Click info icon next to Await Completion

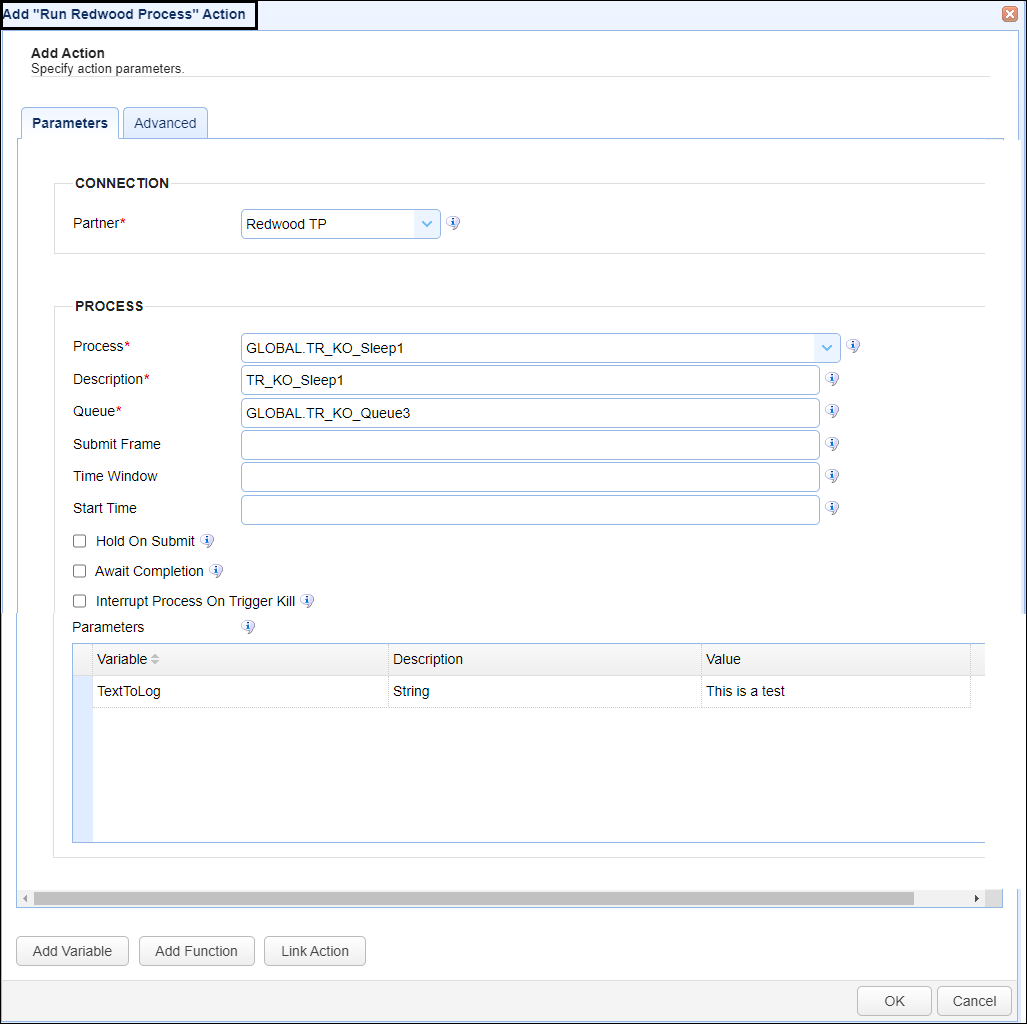pyautogui.click(x=216, y=571)
